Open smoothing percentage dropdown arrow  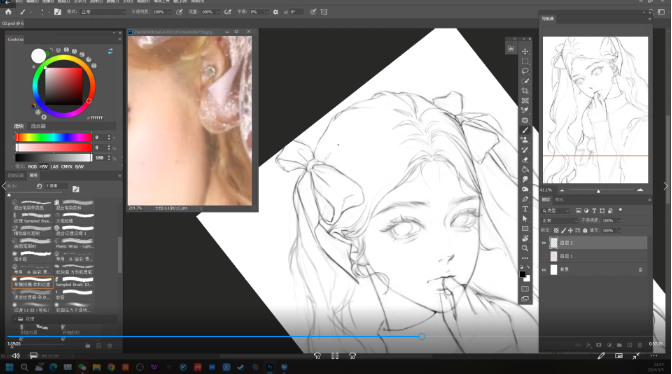[x=267, y=12]
